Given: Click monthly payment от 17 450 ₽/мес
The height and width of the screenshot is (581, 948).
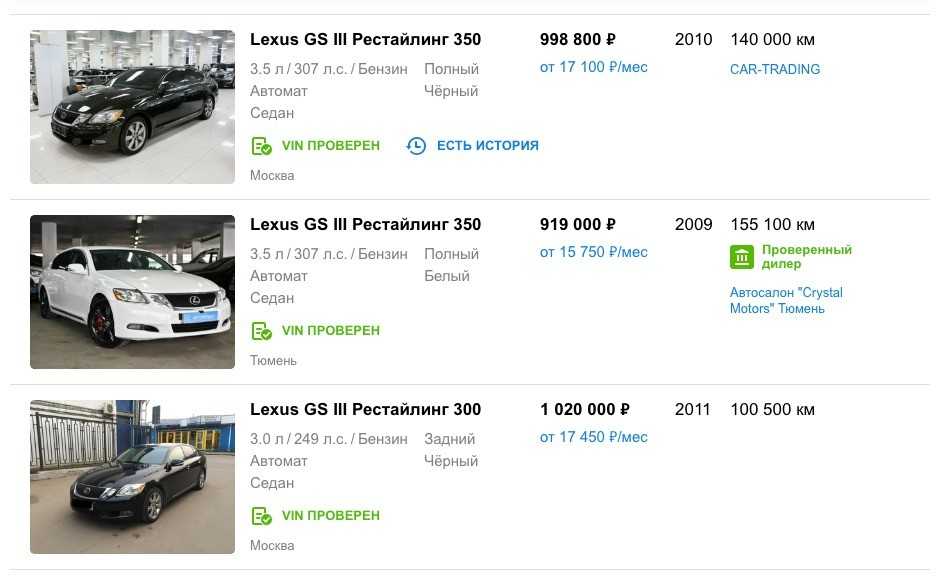Looking at the screenshot, I should point(593,437).
